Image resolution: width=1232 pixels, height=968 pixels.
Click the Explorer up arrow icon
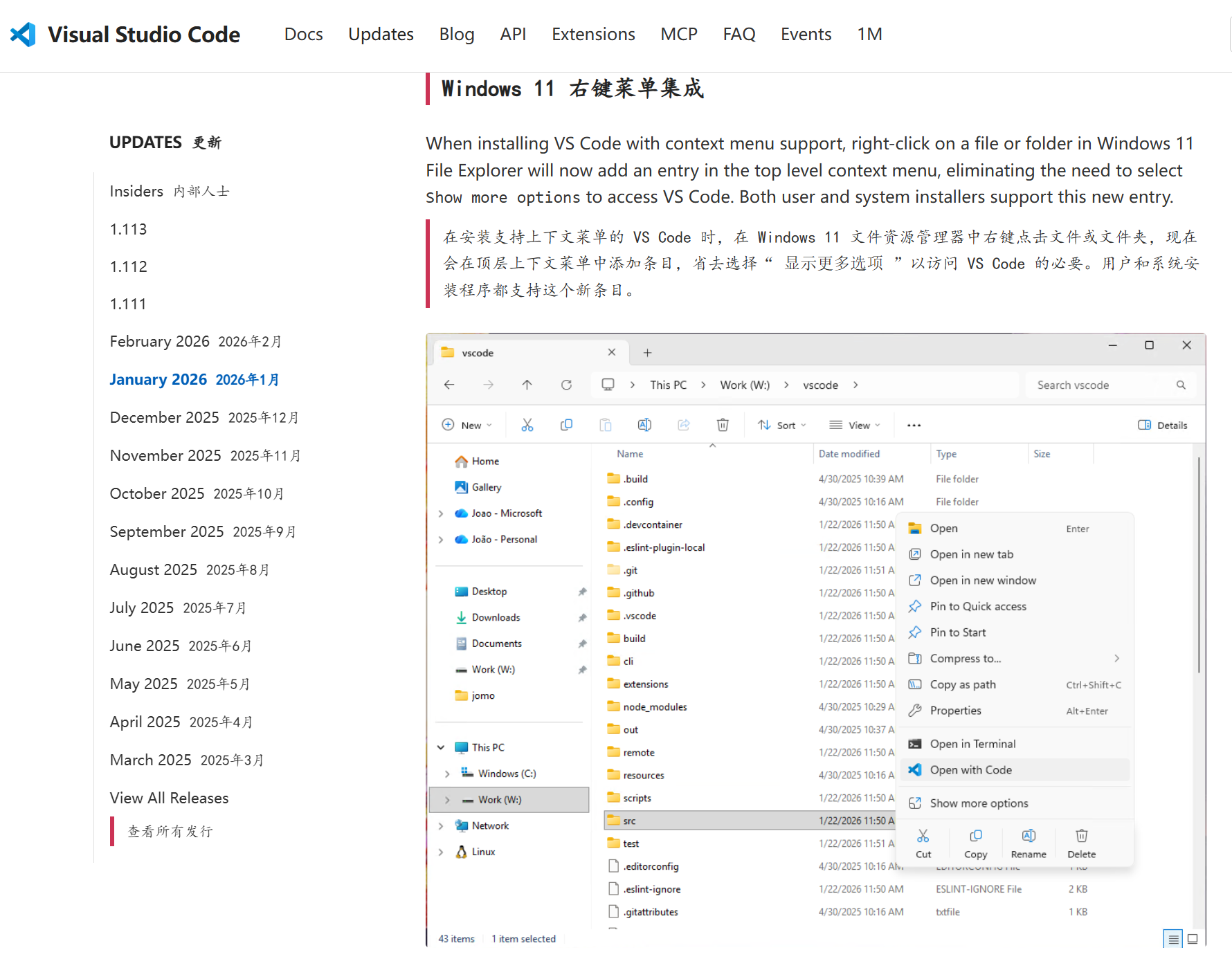tap(527, 385)
